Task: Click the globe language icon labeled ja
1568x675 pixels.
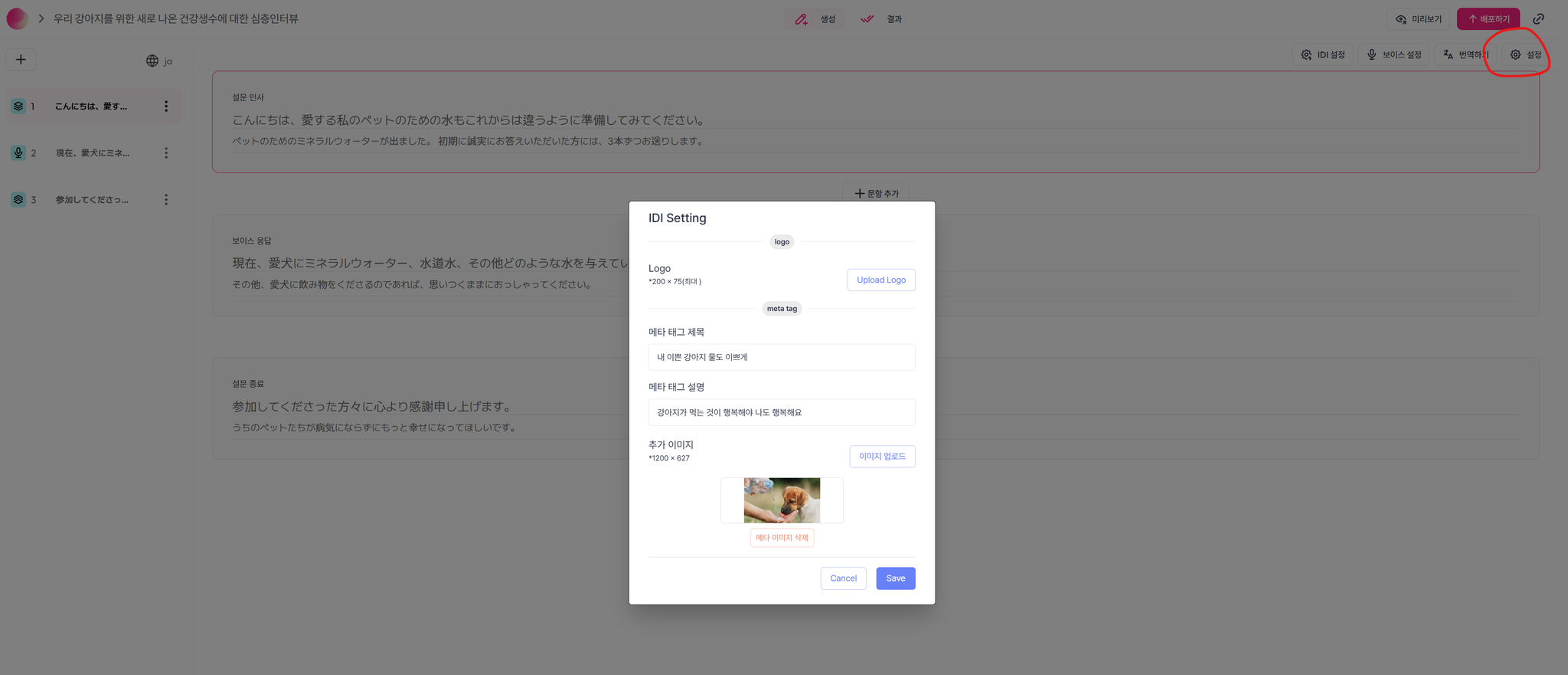Action: click(159, 61)
